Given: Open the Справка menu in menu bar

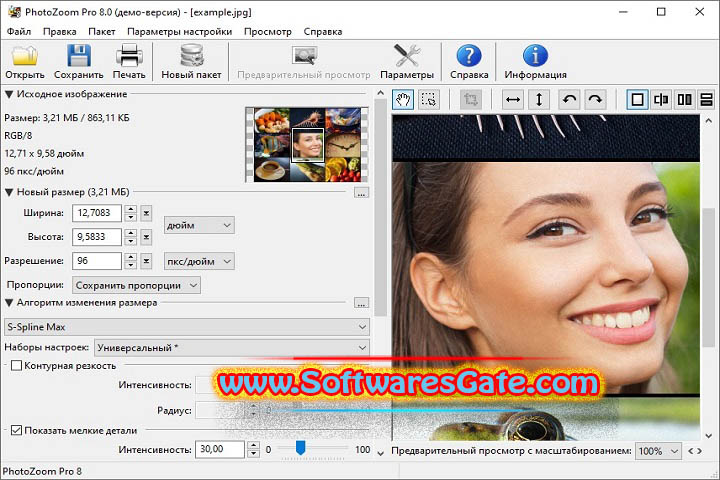Looking at the screenshot, I should [x=323, y=32].
